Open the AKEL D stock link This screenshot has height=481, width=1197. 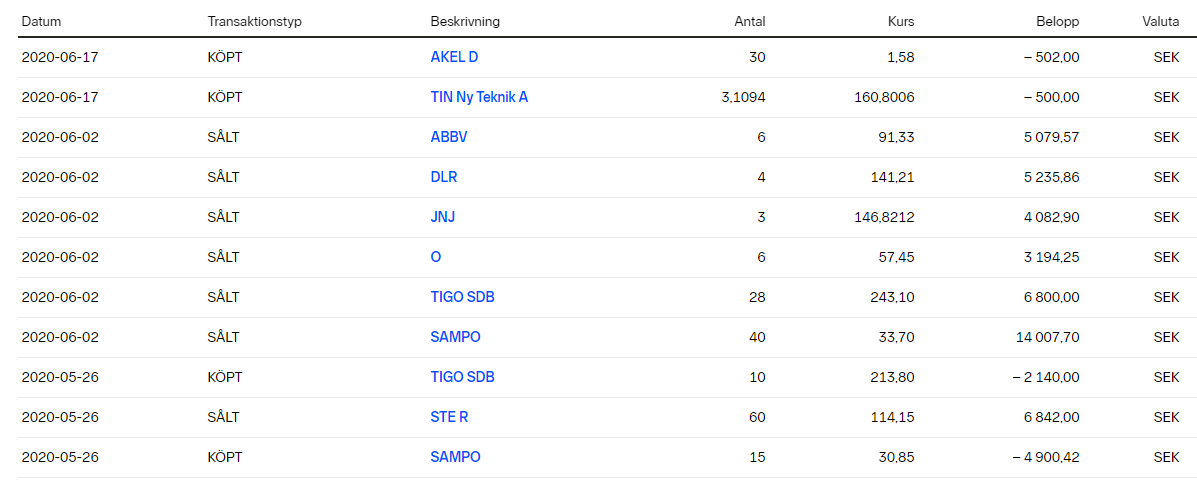pos(454,57)
